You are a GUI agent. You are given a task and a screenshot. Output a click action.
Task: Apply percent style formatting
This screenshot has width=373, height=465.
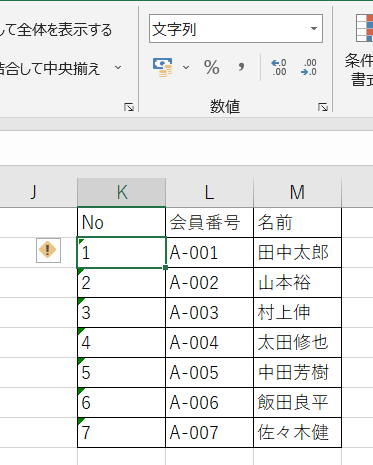tap(212, 68)
